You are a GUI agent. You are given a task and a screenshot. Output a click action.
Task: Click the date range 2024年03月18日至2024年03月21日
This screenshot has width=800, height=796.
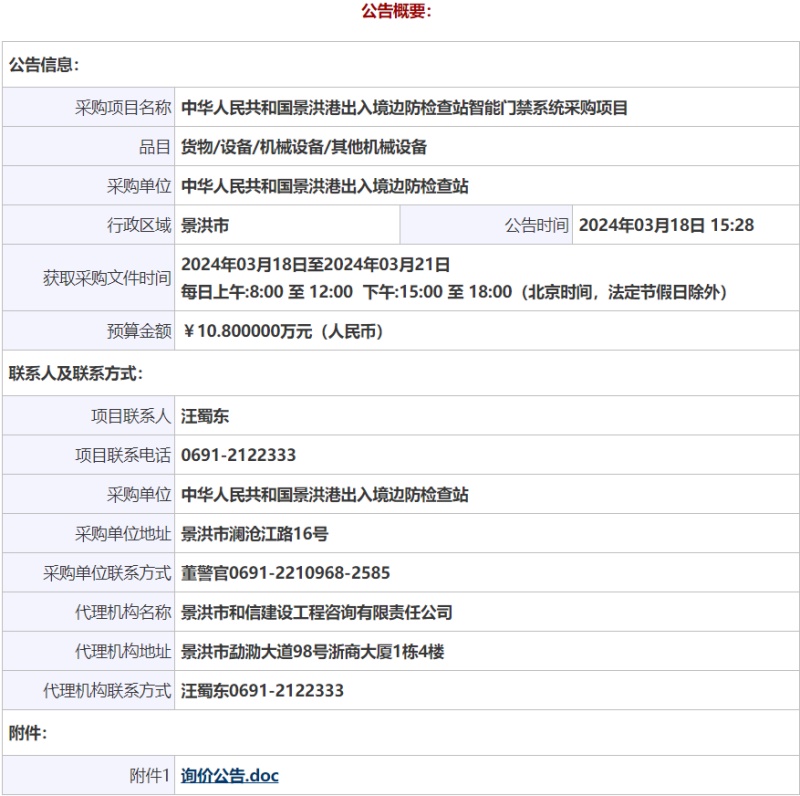click(315, 264)
